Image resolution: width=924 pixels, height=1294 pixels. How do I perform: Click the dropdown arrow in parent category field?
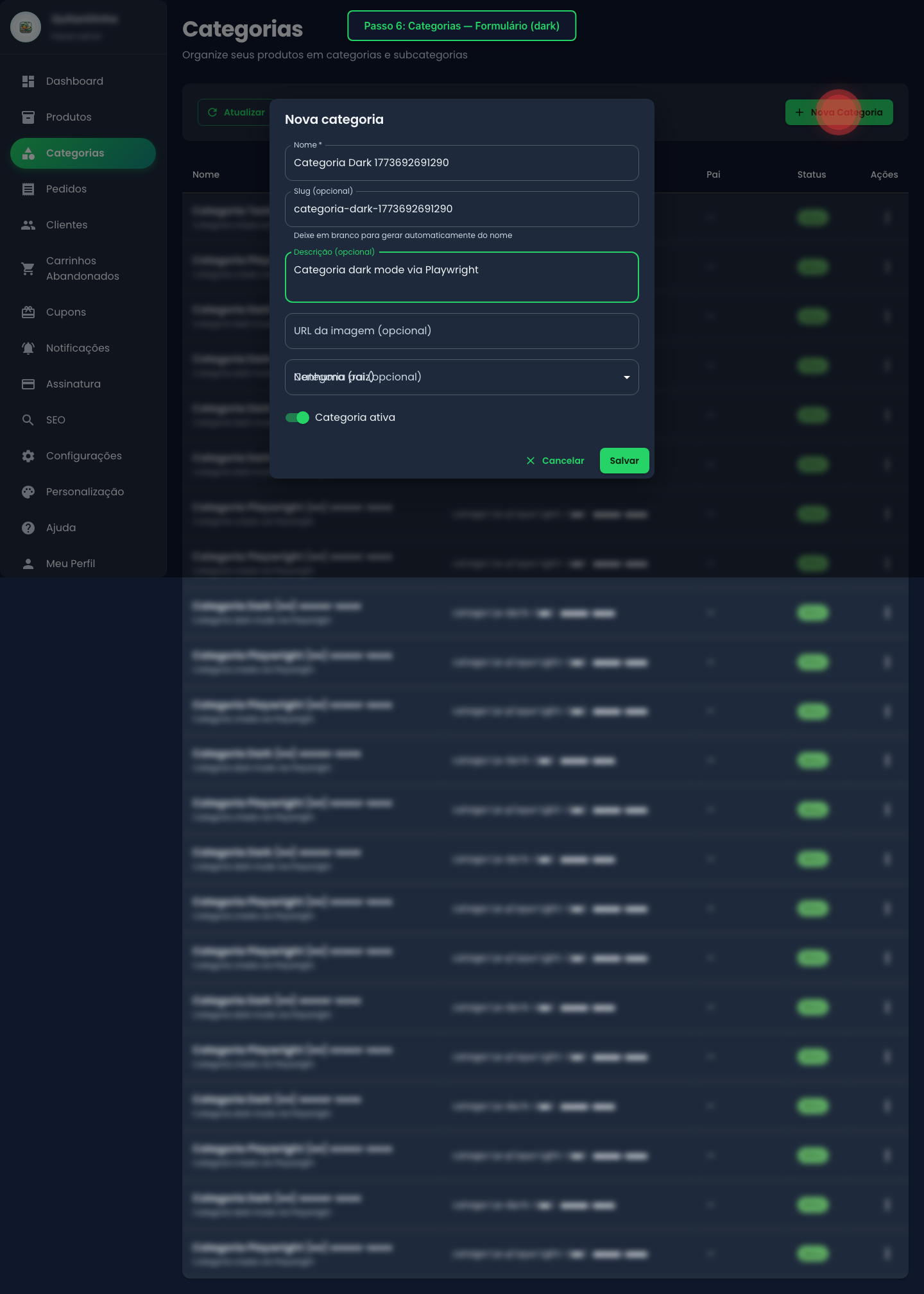pos(626,377)
